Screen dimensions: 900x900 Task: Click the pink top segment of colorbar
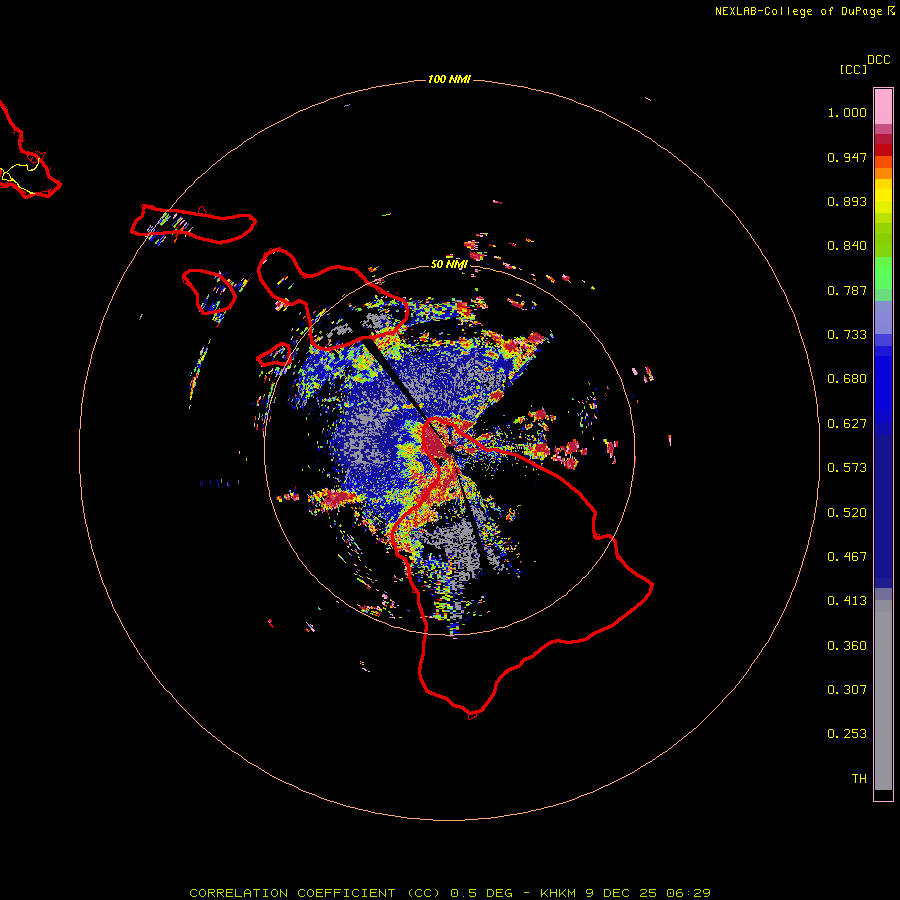[x=883, y=107]
